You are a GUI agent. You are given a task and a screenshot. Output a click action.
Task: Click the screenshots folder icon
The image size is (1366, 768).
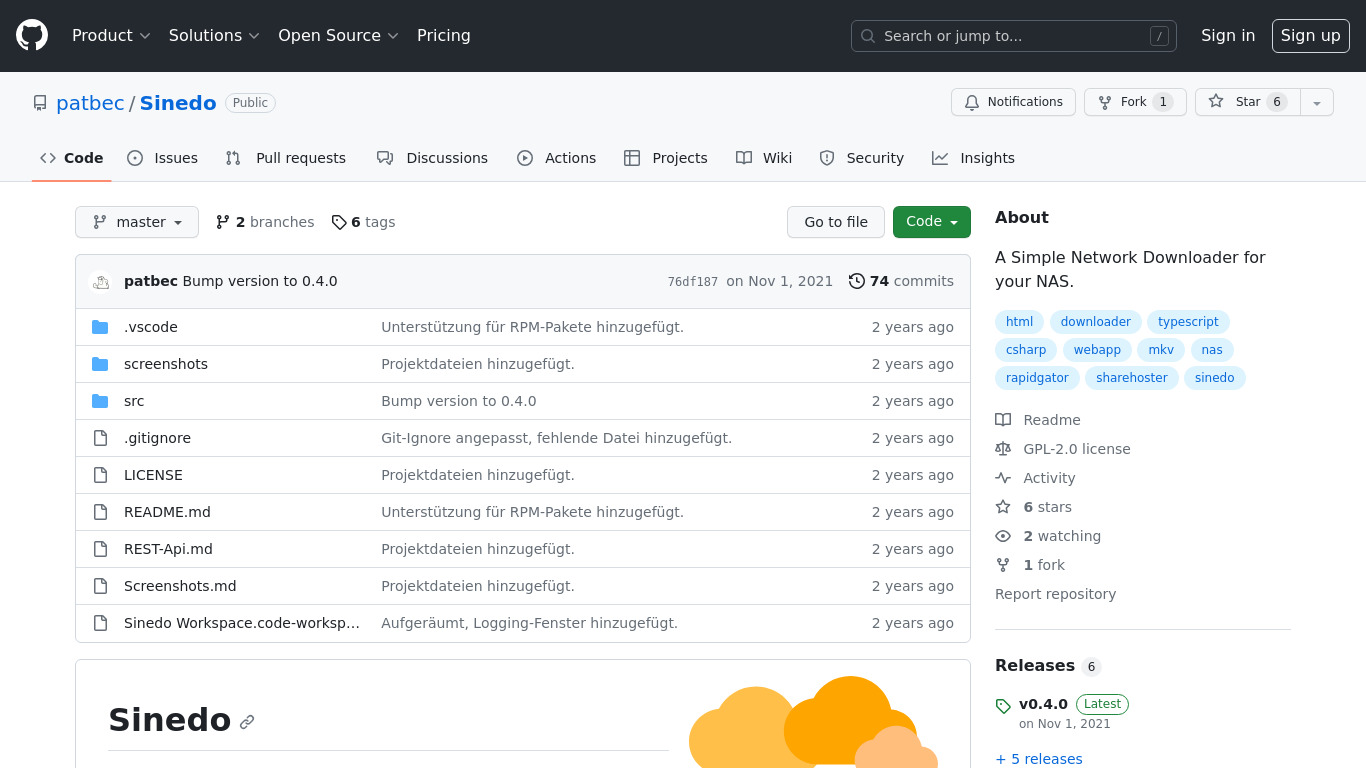coord(100,364)
